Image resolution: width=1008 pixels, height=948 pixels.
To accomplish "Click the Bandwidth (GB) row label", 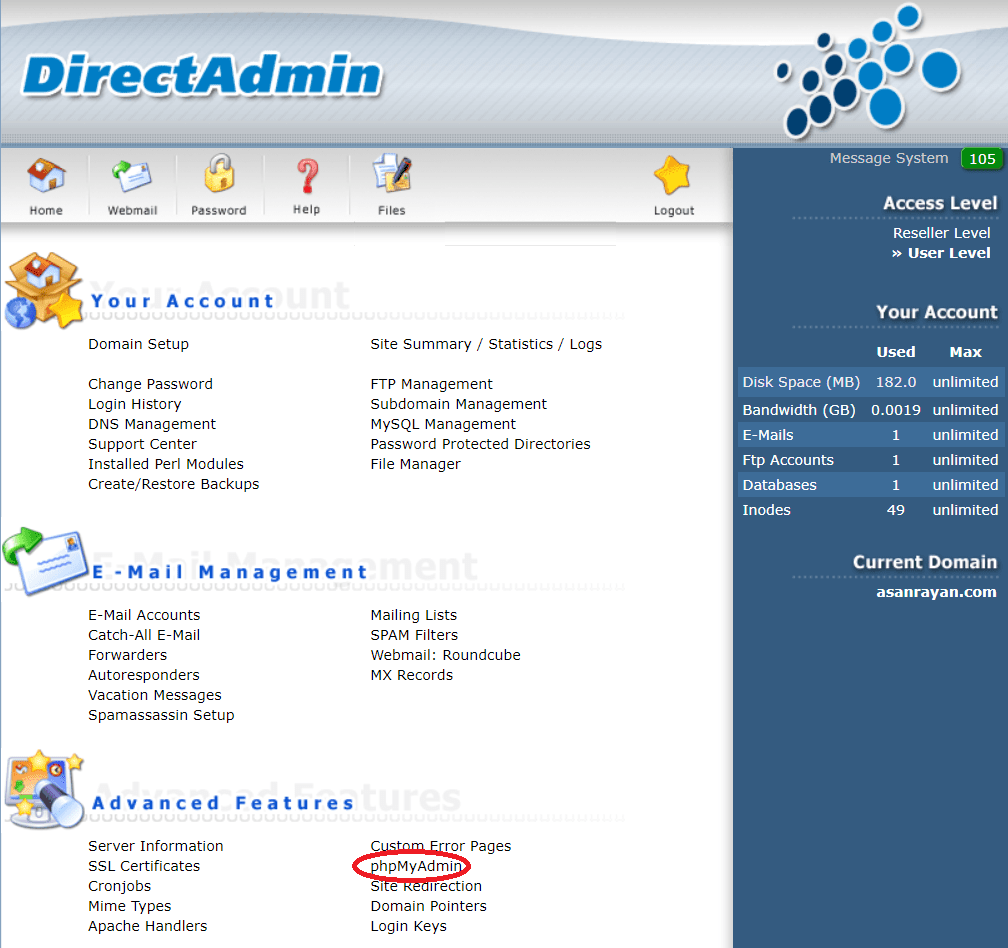I will [x=799, y=409].
